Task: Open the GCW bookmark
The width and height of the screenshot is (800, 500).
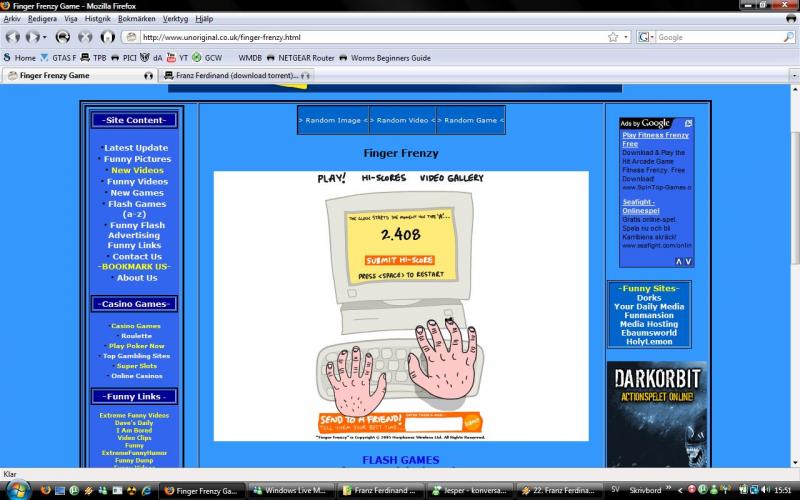Action: [207, 58]
